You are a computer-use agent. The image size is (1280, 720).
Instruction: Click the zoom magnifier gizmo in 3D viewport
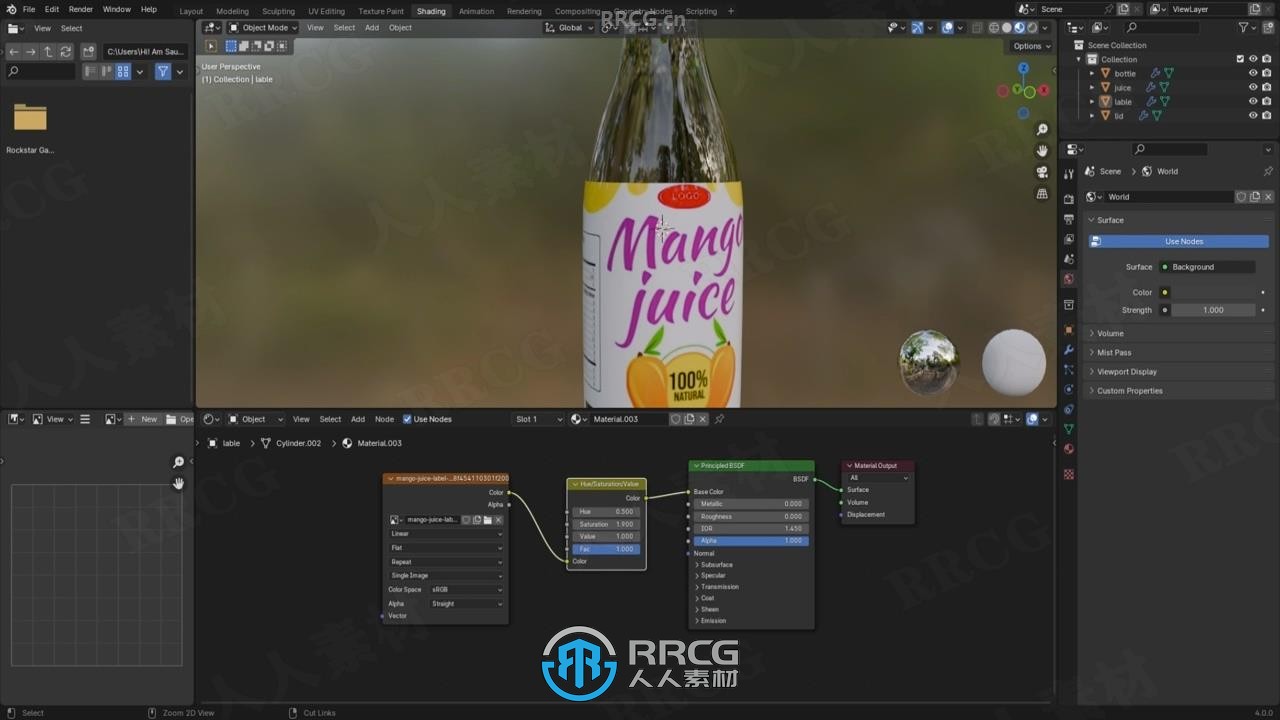click(1042, 130)
